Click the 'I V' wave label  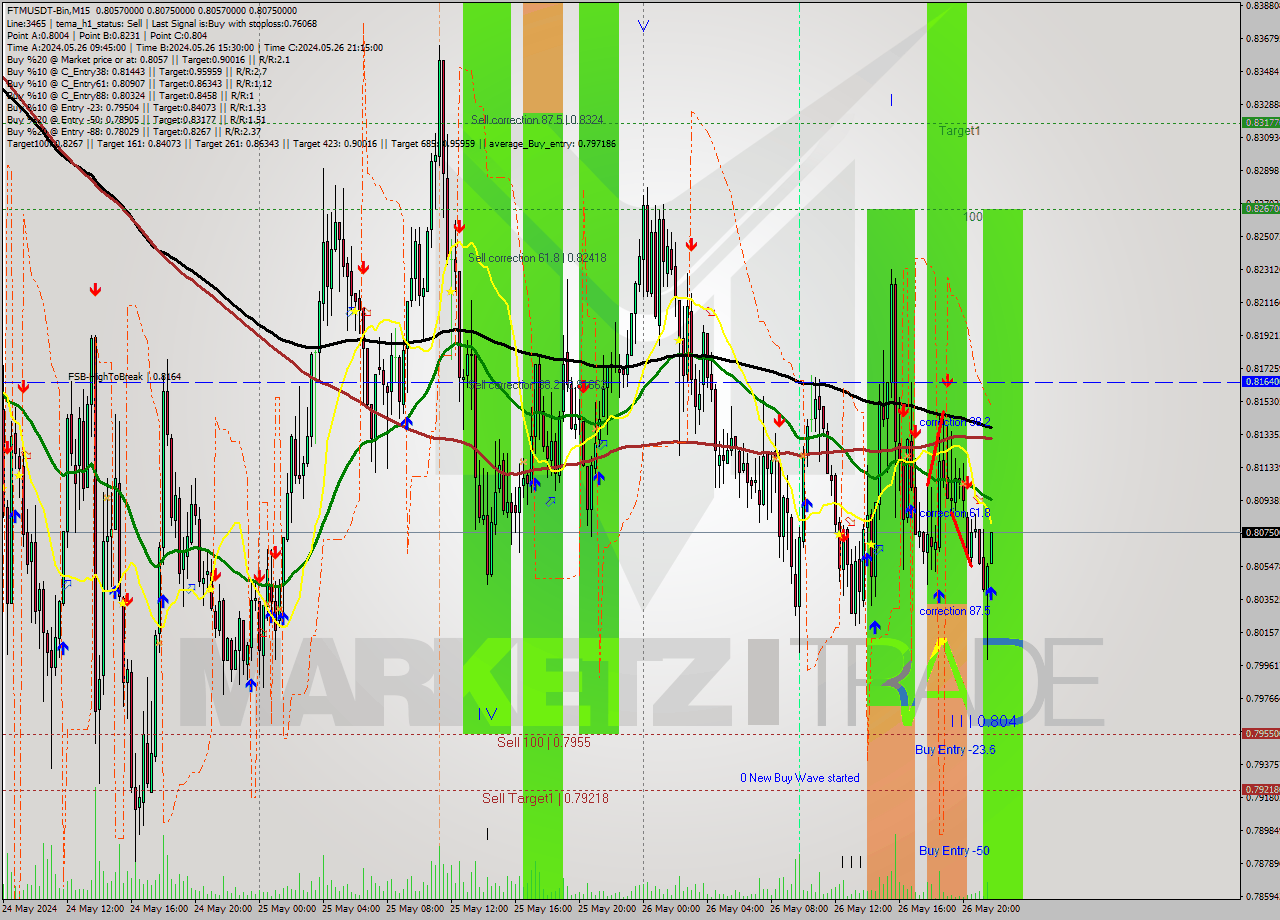pos(487,713)
